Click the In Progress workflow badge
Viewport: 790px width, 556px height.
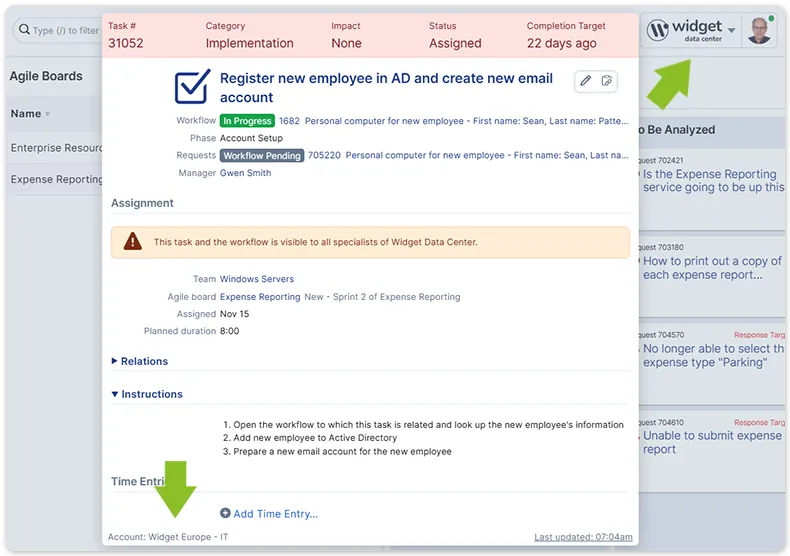(247, 121)
